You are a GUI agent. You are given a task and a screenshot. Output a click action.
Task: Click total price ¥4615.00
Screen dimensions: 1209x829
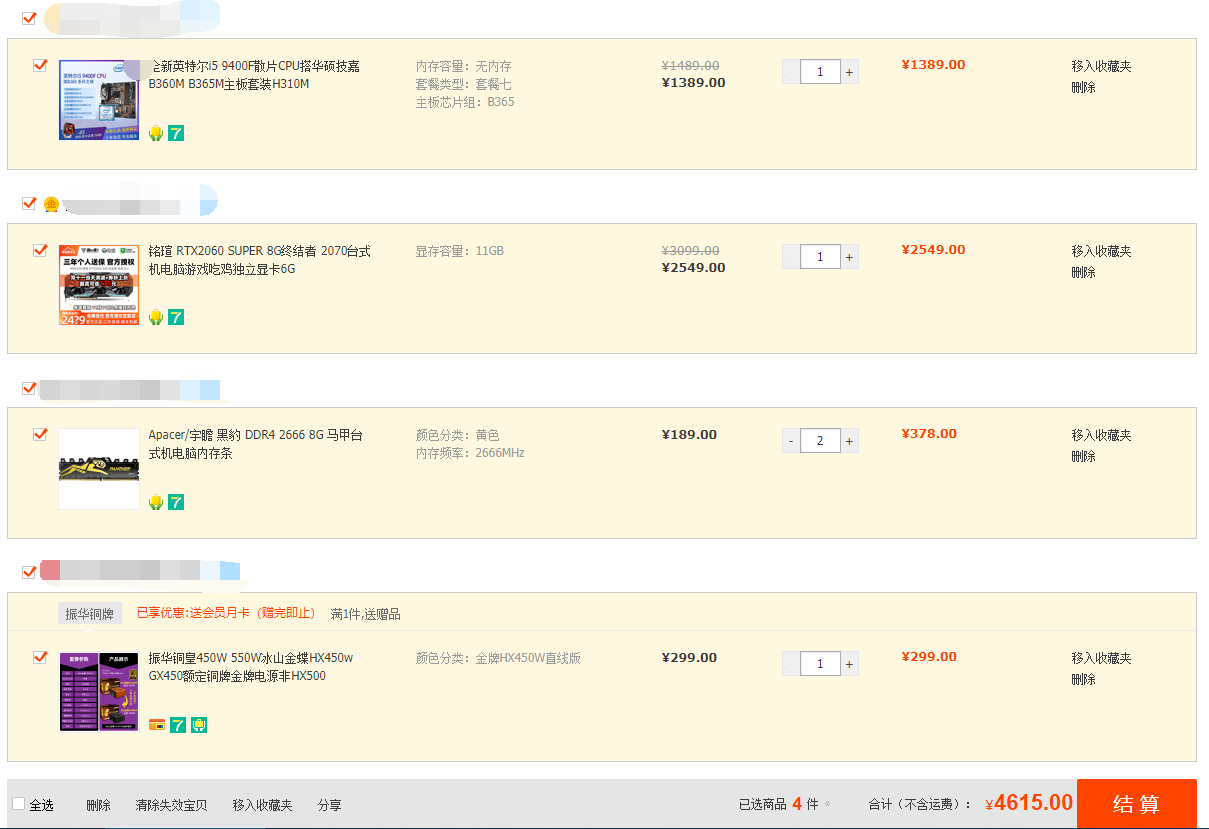click(1029, 803)
